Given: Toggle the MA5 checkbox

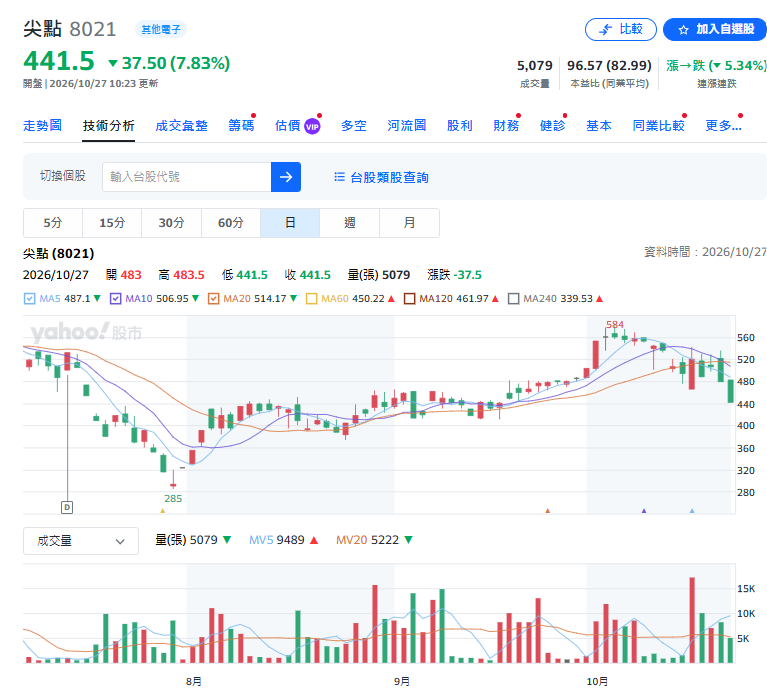Looking at the screenshot, I should pos(29,298).
